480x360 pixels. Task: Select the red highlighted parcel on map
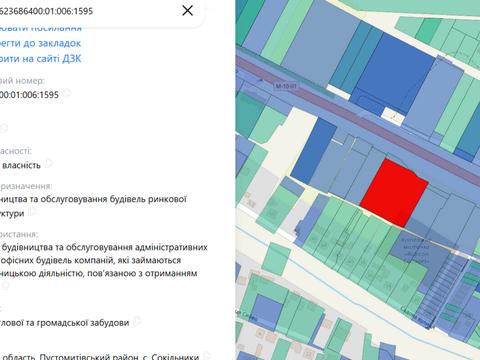tap(394, 193)
